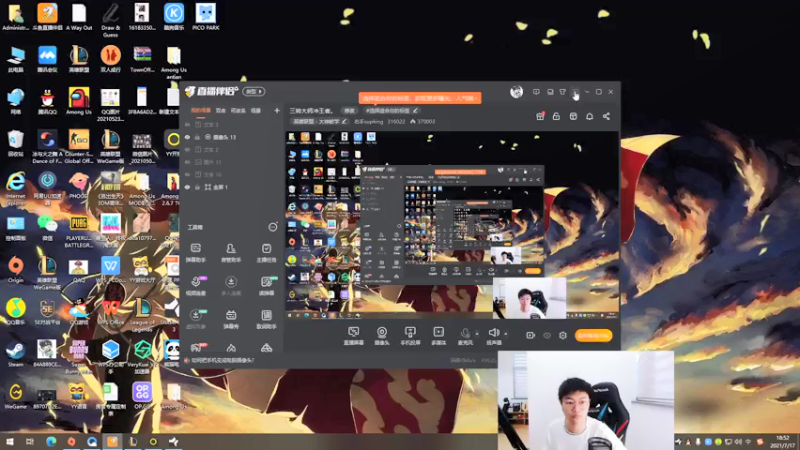Open 歌词助手 tool in the toolbox
The width and height of the screenshot is (800, 450).
[266, 319]
